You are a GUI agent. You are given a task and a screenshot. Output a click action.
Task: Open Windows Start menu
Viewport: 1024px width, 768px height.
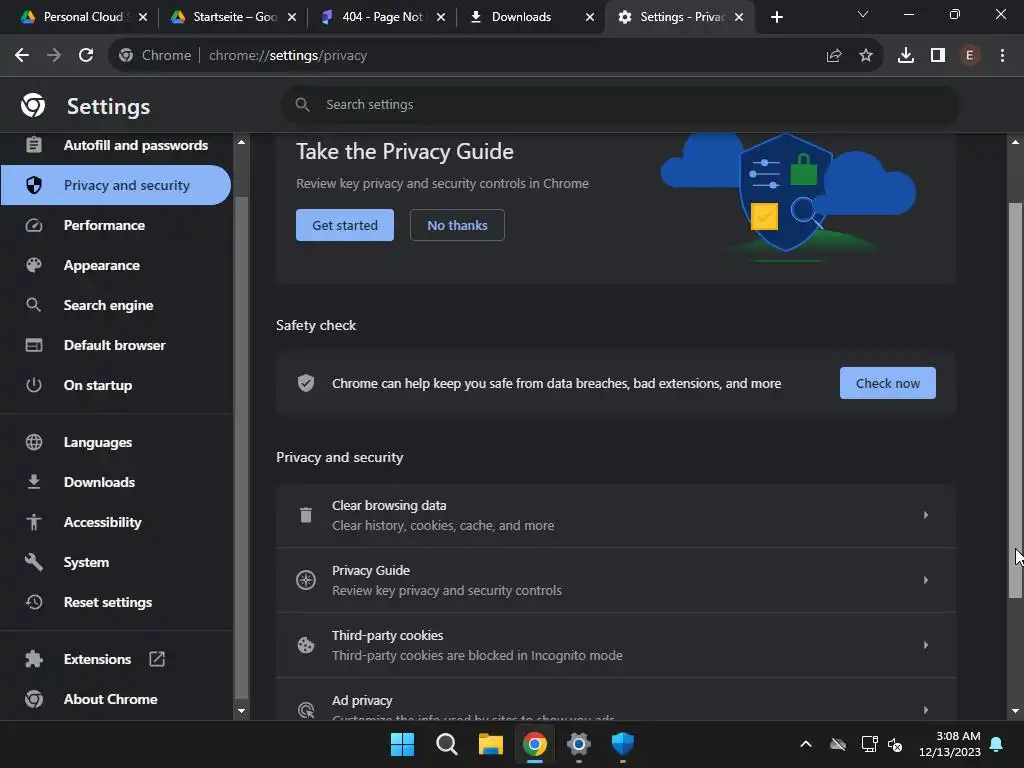[402, 744]
